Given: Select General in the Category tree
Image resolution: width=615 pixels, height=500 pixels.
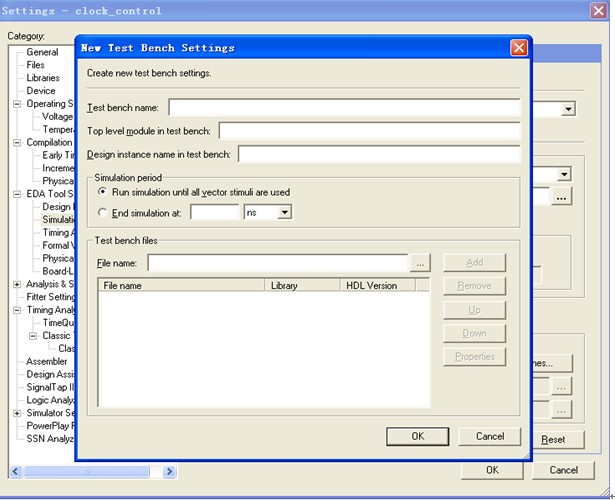Looking at the screenshot, I should click(x=42, y=52).
